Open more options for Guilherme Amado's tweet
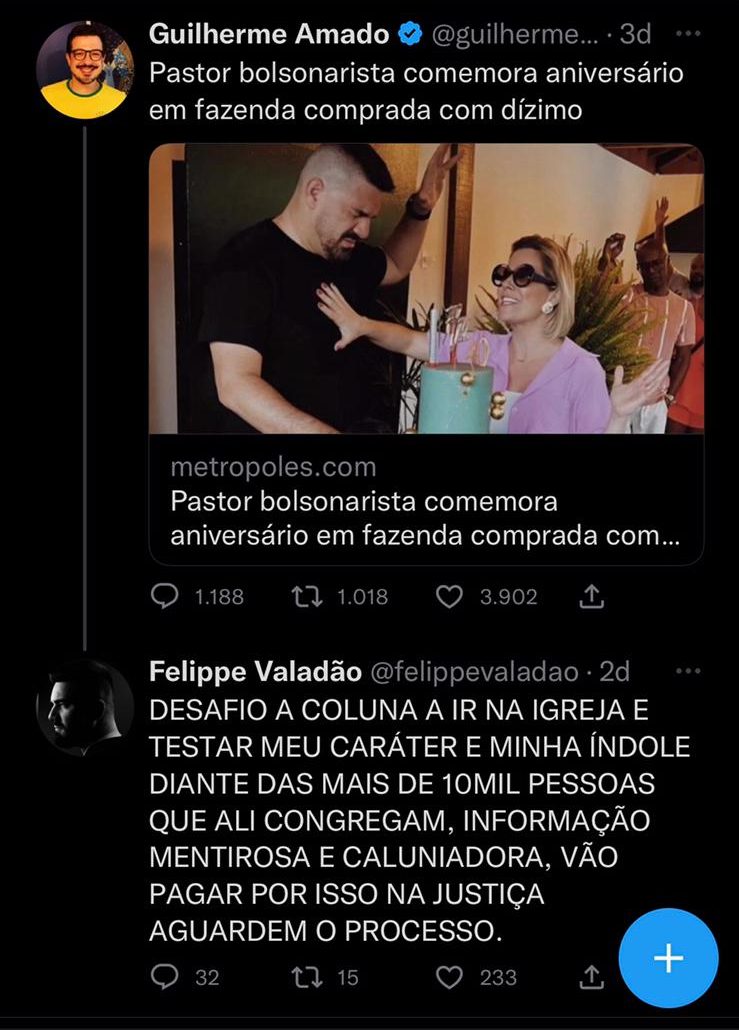This screenshot has width=739, height=1030. (688, 34)
